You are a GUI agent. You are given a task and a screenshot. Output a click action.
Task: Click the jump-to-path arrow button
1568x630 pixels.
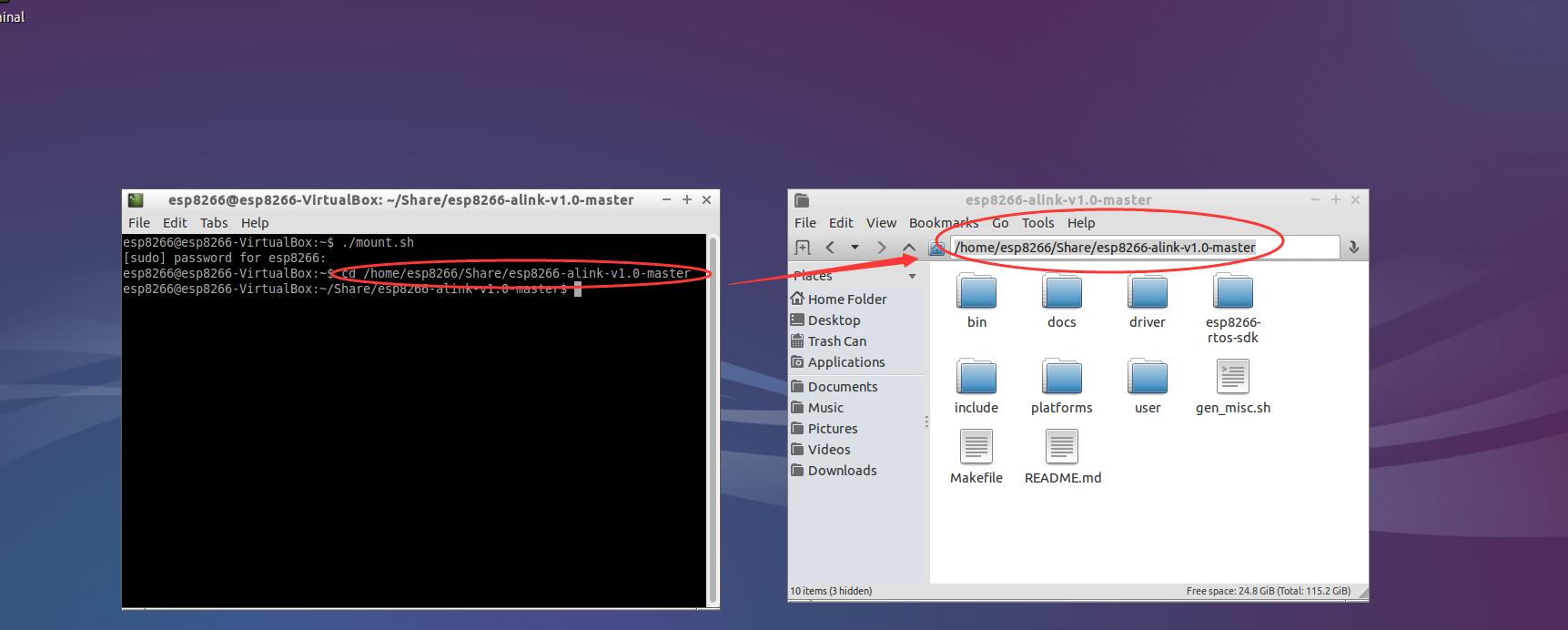click(x=1353, y=248)
